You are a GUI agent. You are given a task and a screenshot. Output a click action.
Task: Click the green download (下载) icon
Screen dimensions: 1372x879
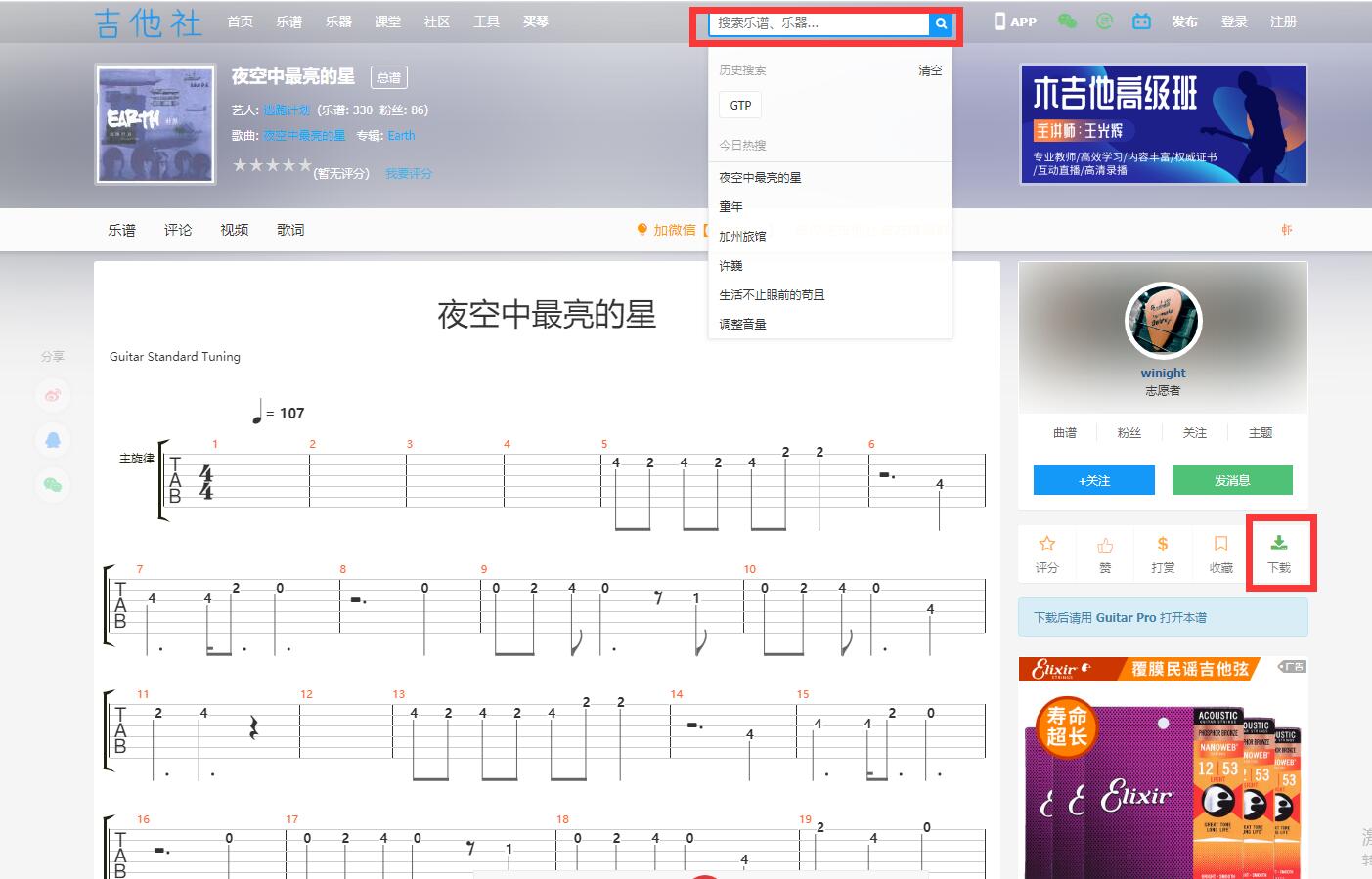(x=1280, y=552)
